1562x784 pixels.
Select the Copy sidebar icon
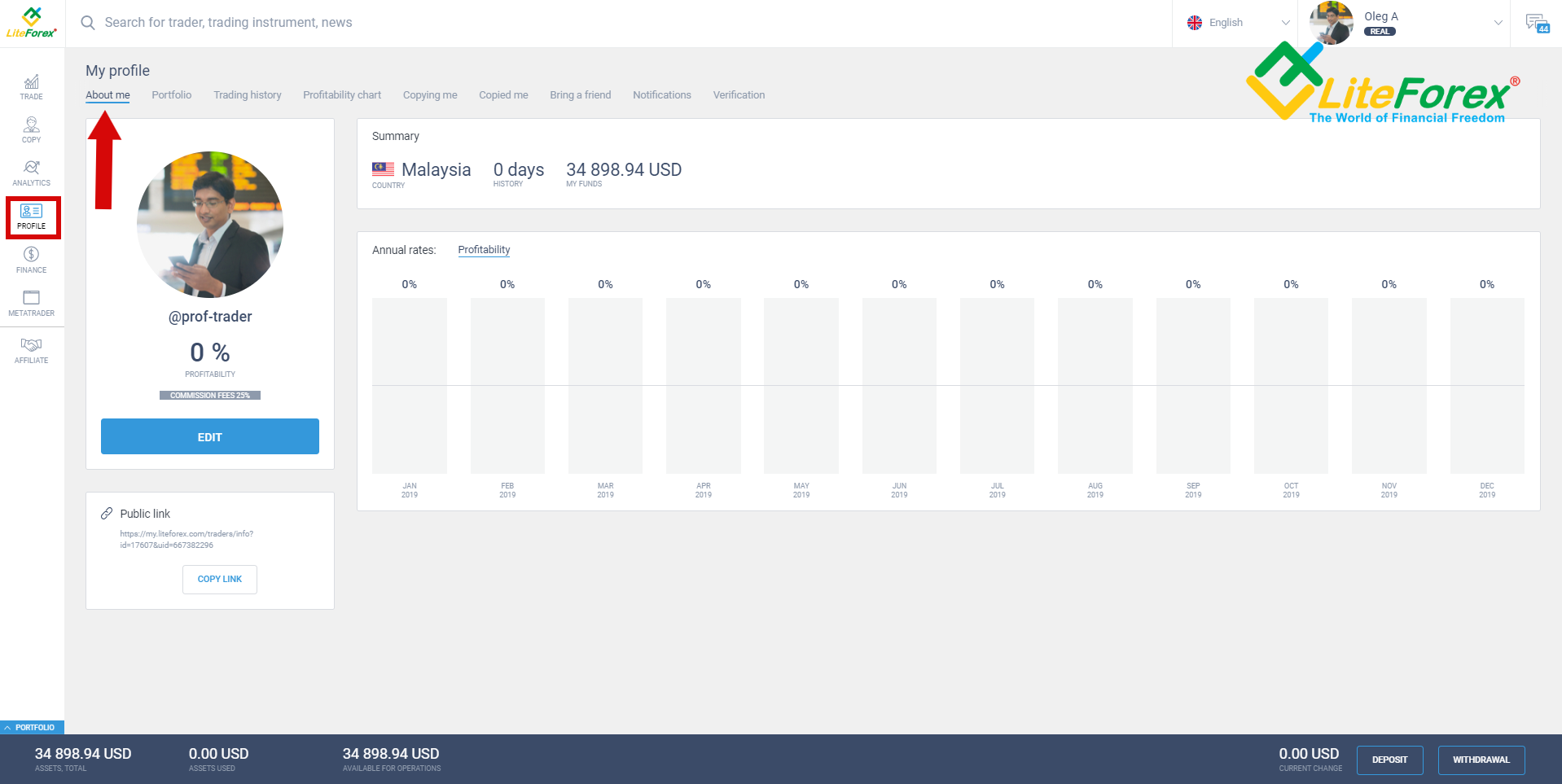pyautogui.click(x=31, y=129)
